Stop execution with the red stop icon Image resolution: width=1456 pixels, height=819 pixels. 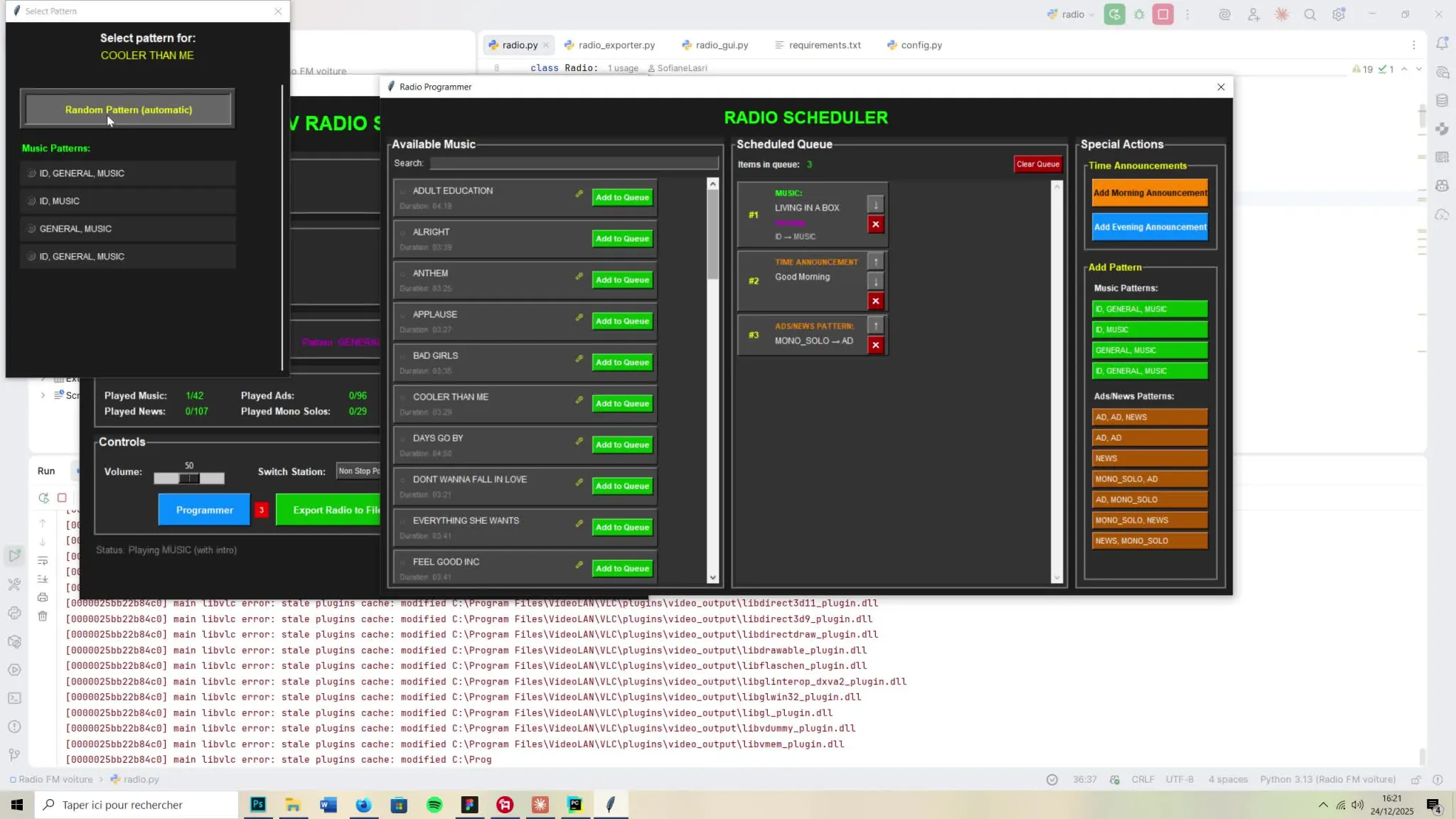click(62, 498)
